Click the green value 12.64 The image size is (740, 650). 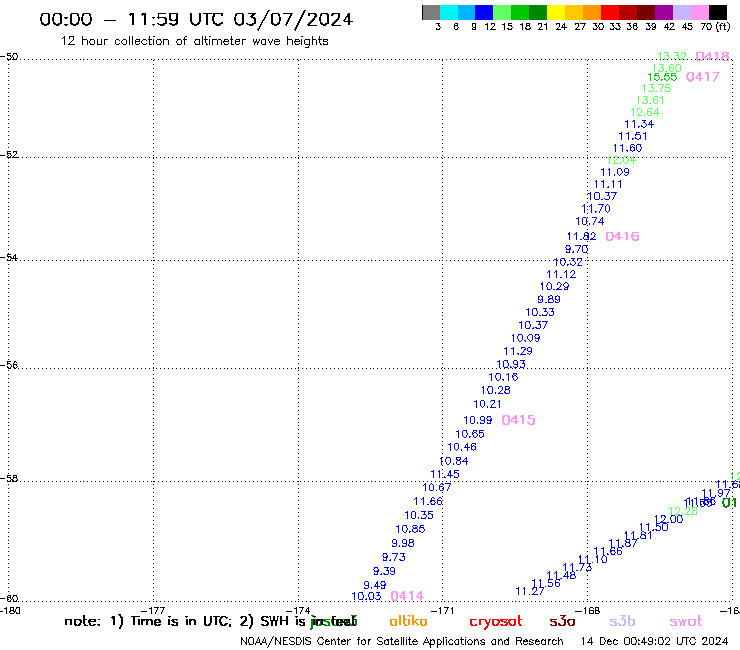pyautogui.click(x=645, y=112)
